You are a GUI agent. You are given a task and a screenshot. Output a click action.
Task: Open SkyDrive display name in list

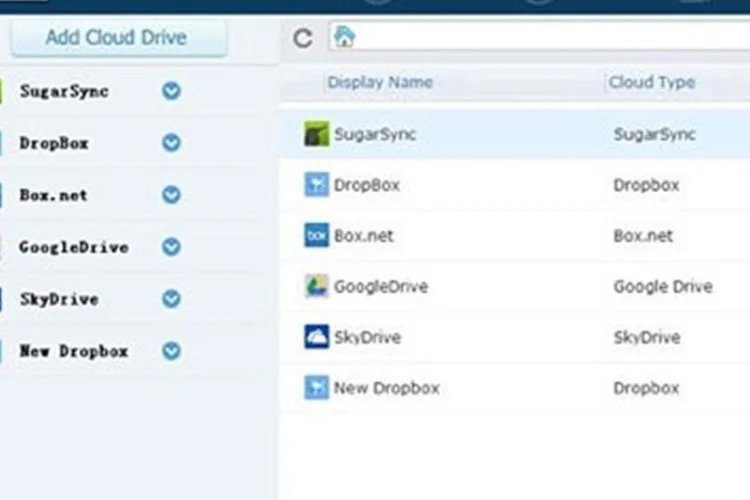(x=367, y=337)
